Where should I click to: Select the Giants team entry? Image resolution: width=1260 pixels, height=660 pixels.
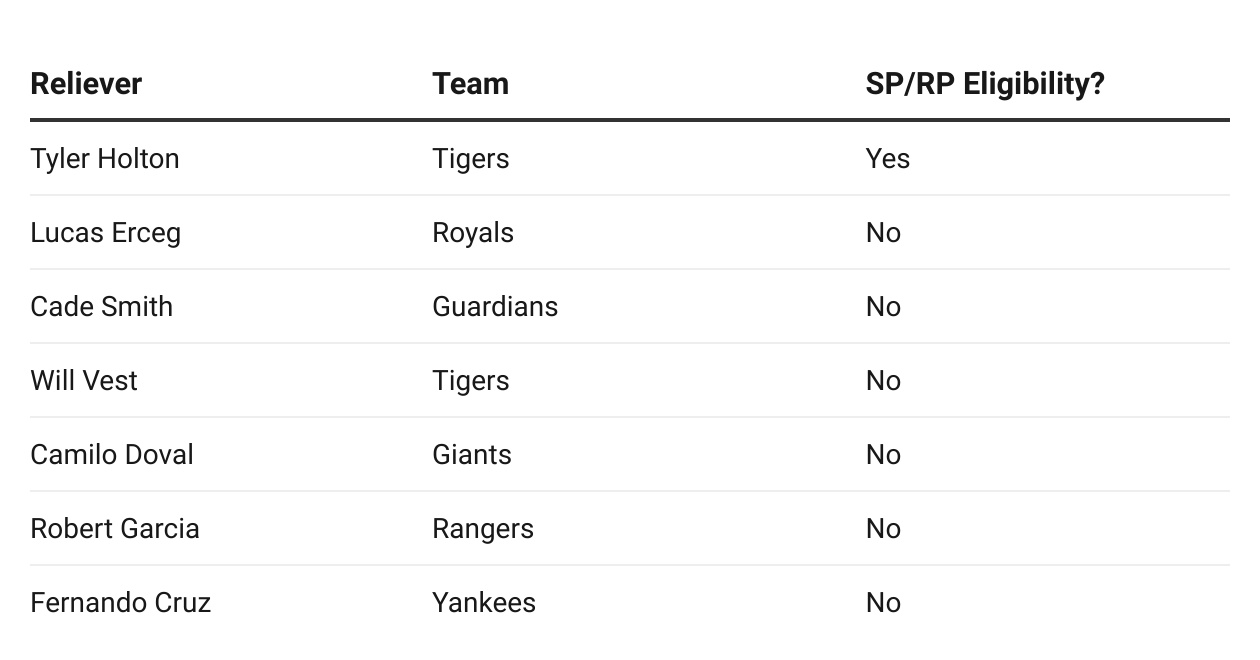[x=471, y=455]
